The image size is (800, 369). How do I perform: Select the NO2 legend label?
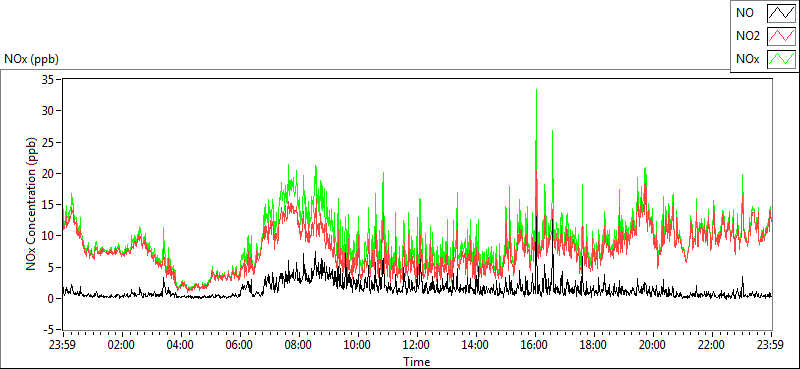click(747, 36)
